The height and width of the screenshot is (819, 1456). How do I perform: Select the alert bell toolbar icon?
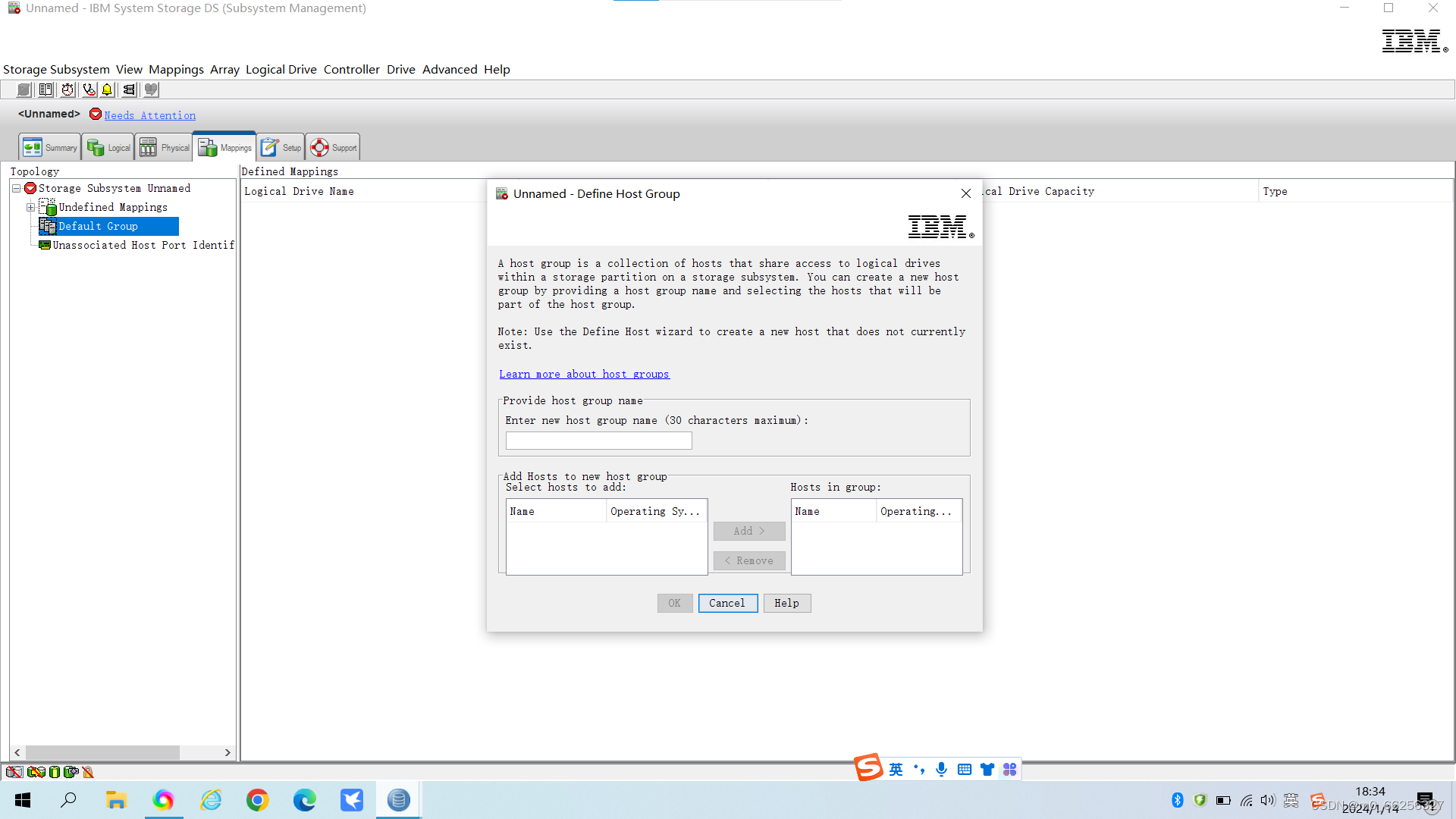[107, 89]
